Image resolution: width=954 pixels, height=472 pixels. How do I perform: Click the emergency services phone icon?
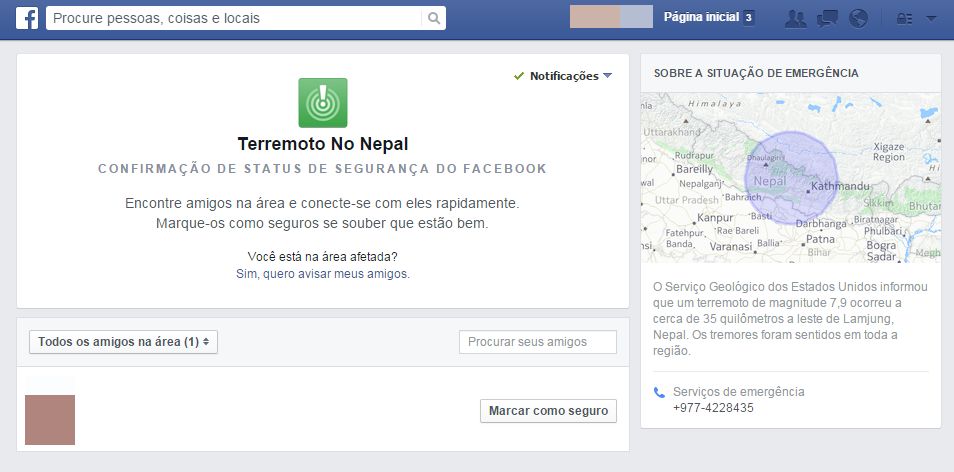click(x=659, y=393)
